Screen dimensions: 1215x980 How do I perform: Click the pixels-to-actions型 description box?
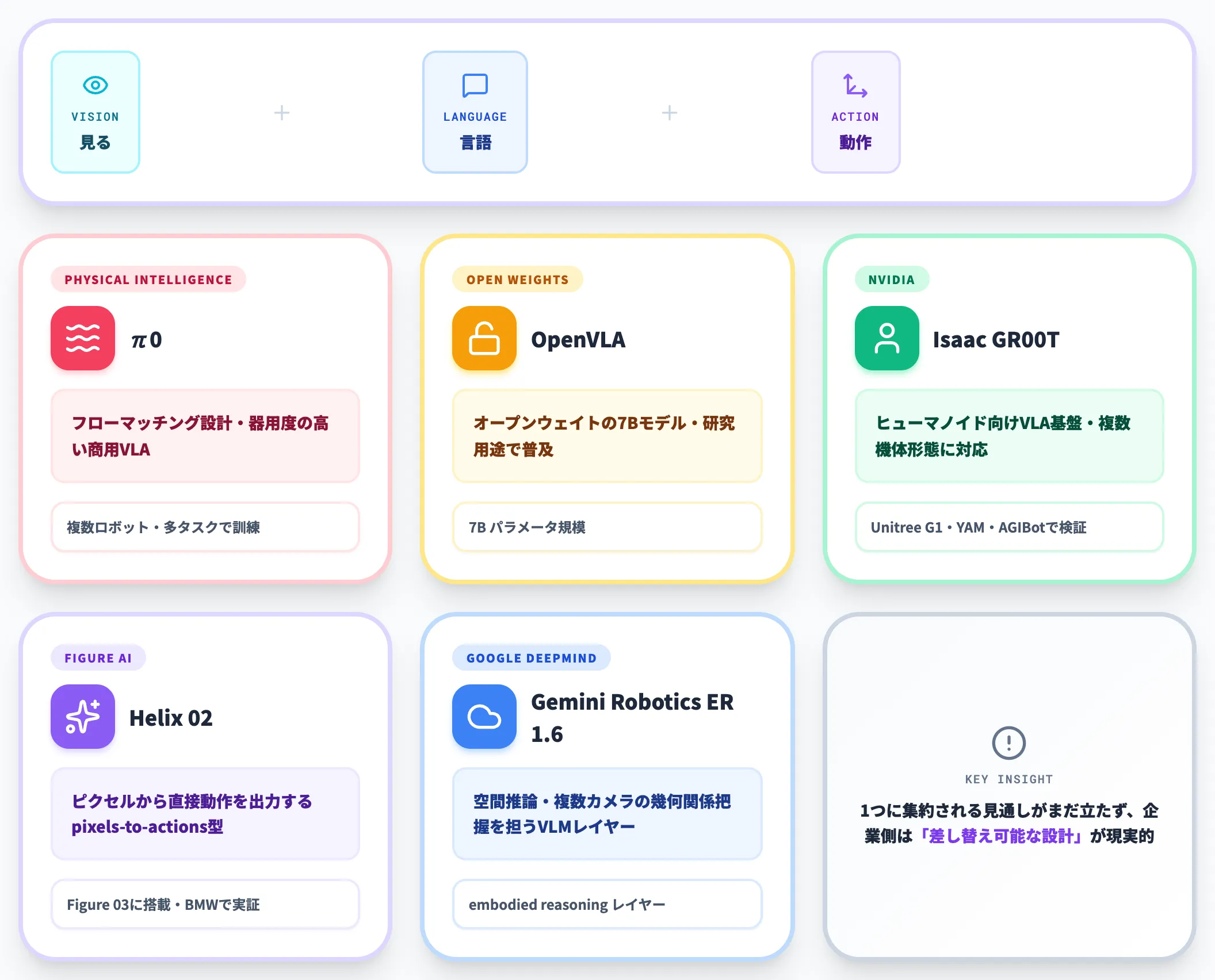coord(205,814)
